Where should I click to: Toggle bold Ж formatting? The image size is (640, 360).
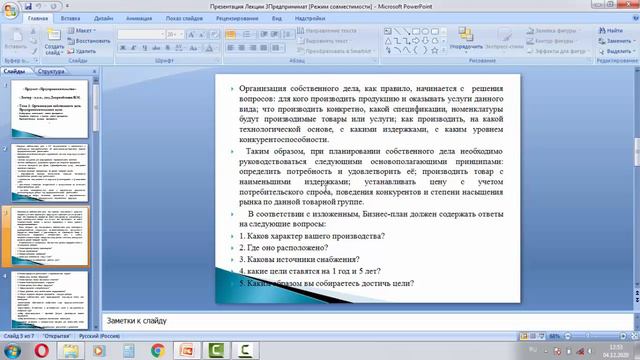tap(122, 48)
